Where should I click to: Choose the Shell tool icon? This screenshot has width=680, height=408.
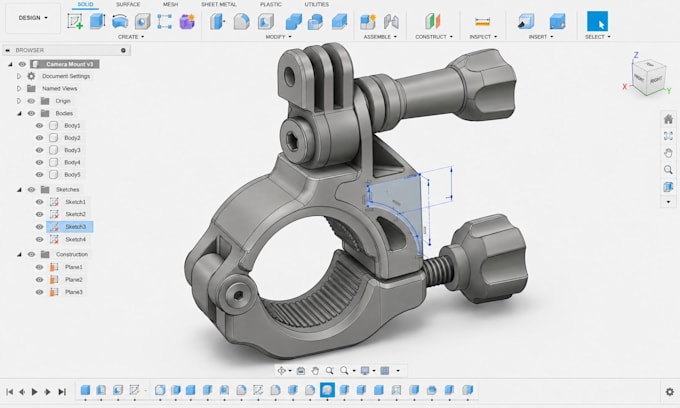tap(265, 21)
